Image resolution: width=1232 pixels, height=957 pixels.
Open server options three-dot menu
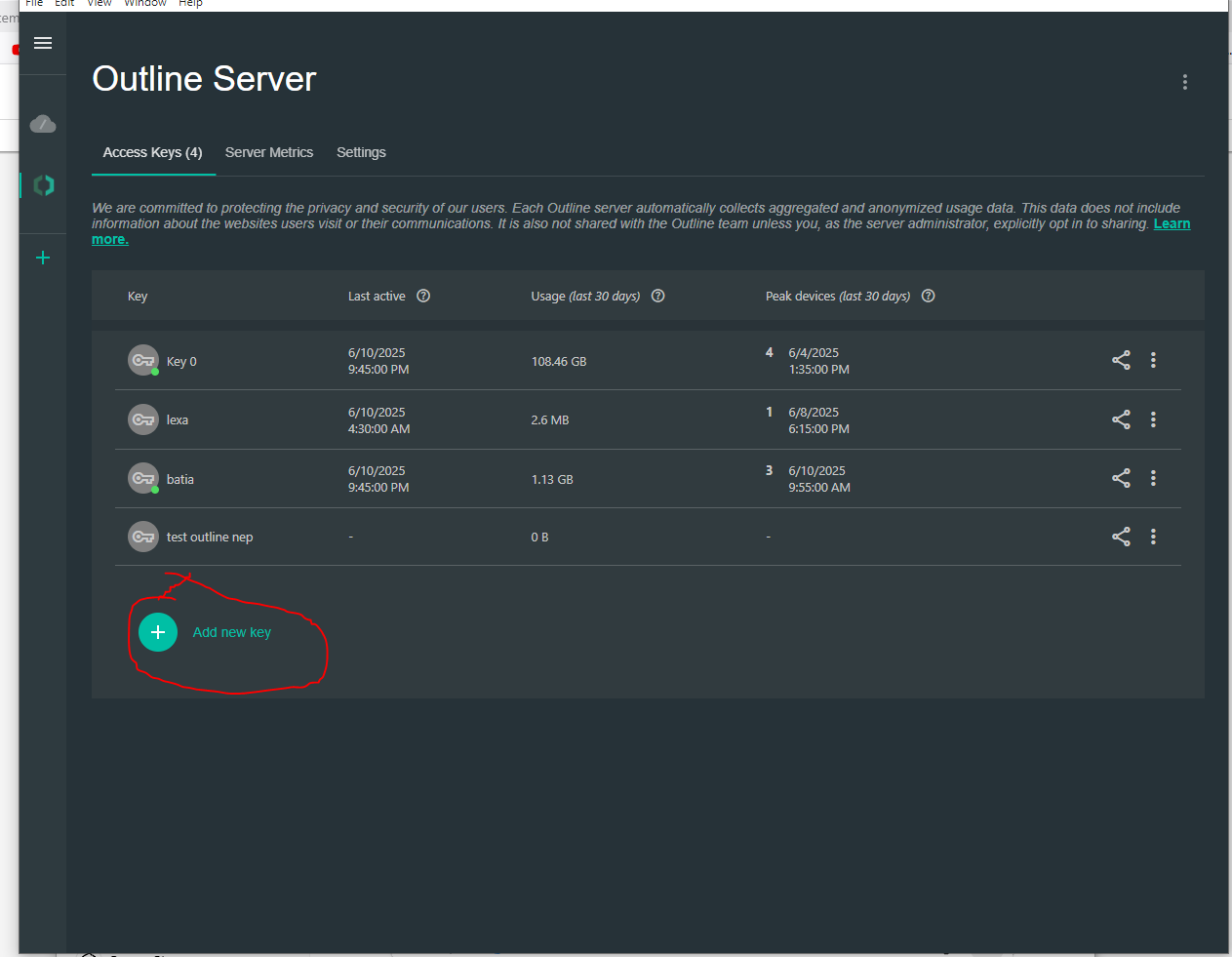[x=1184, y=82]
